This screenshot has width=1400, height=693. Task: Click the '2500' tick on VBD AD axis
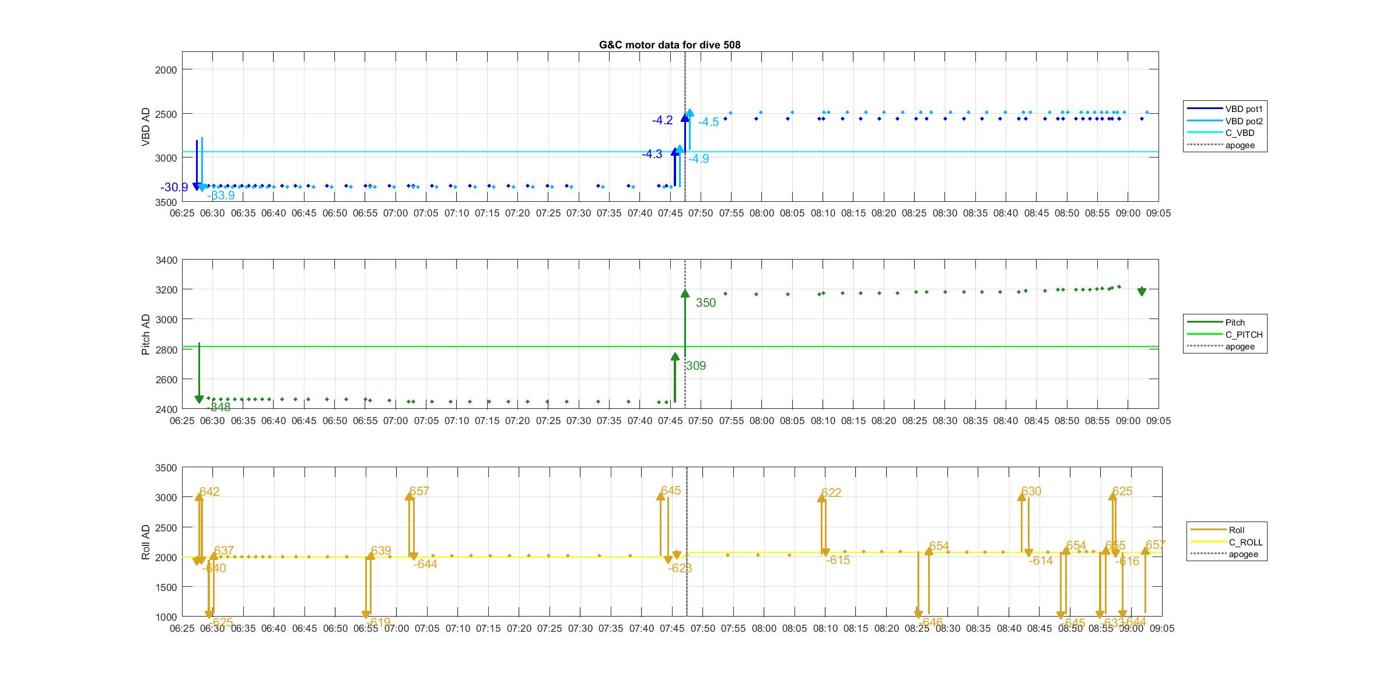click(x=166, y=114)
